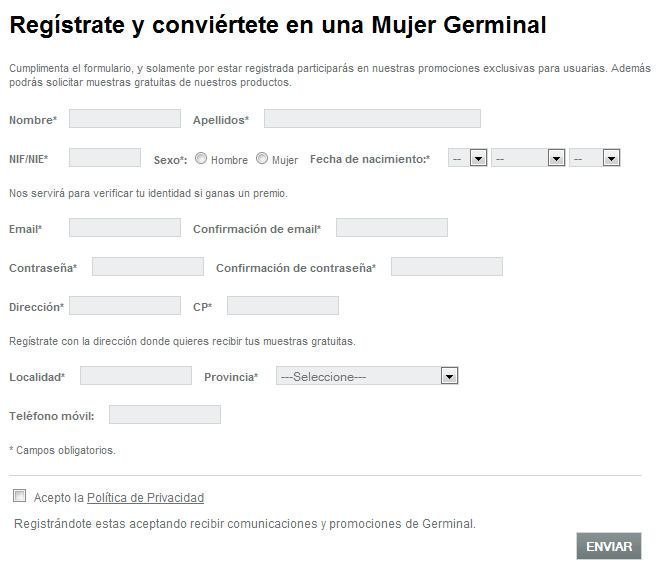659x570 pixels.
Task: Click the 'Provincia*' label
Action: click(231, 377)
